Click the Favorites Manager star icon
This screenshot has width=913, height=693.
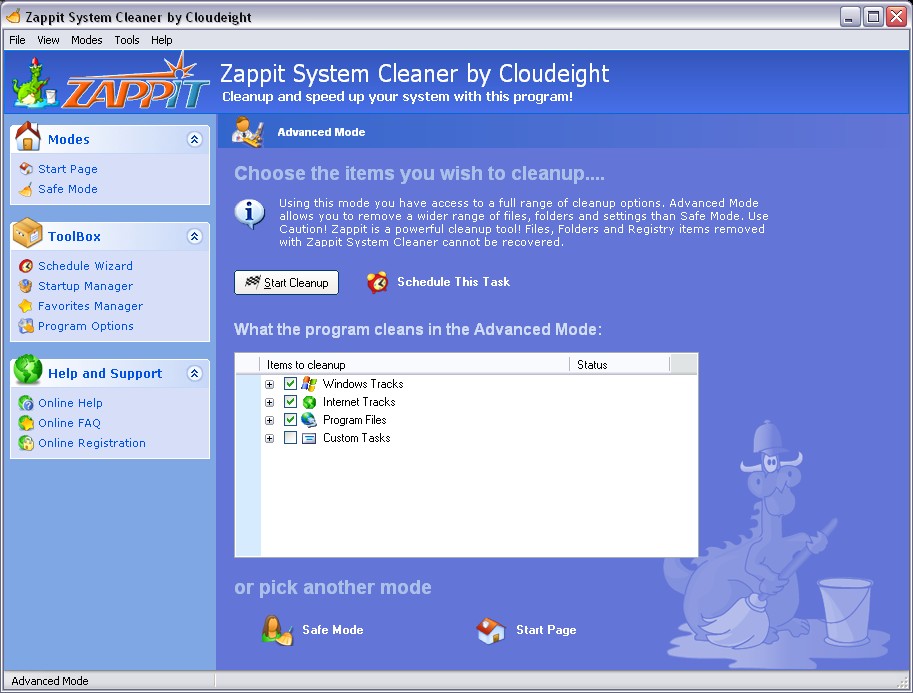(x=26, y=306)
